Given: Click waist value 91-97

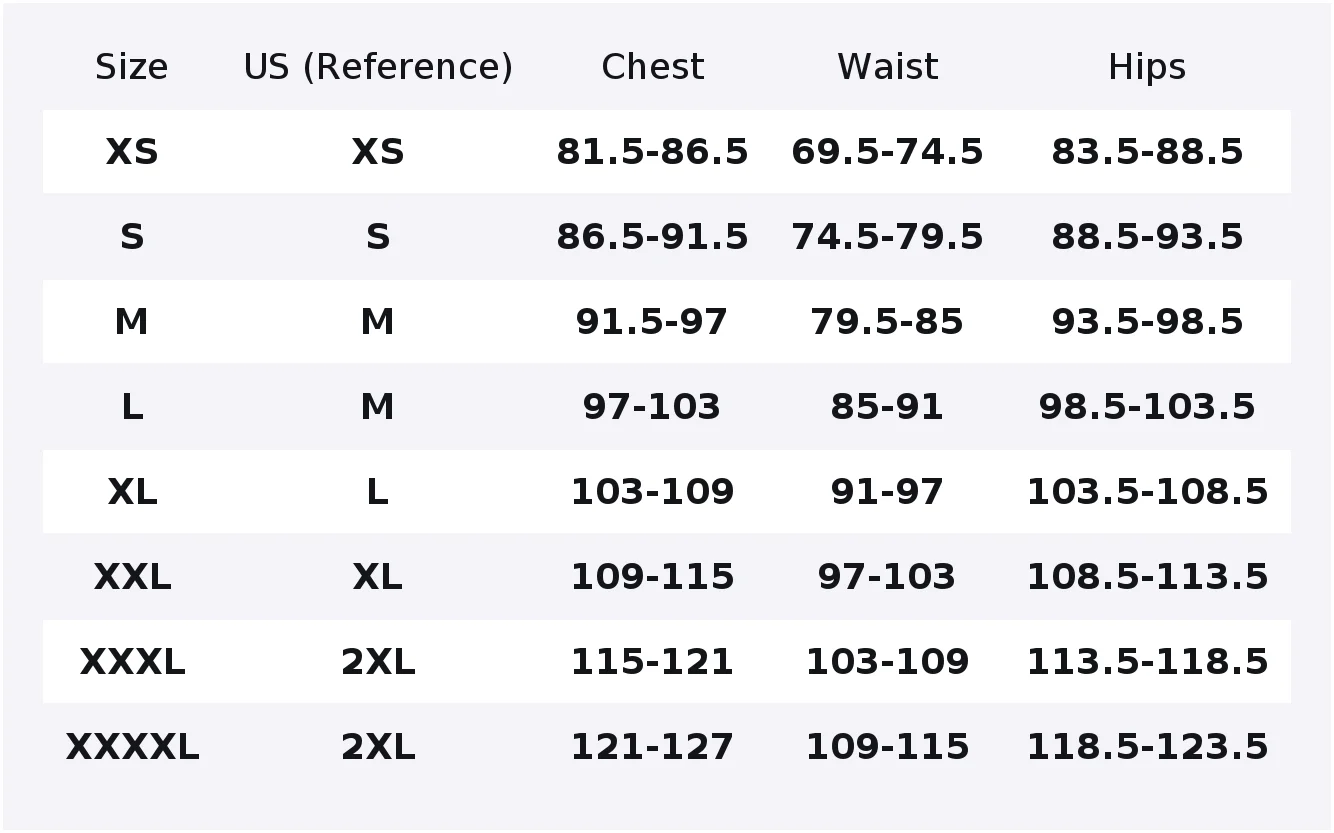Looking at the screenshot, I should [887, 492].
